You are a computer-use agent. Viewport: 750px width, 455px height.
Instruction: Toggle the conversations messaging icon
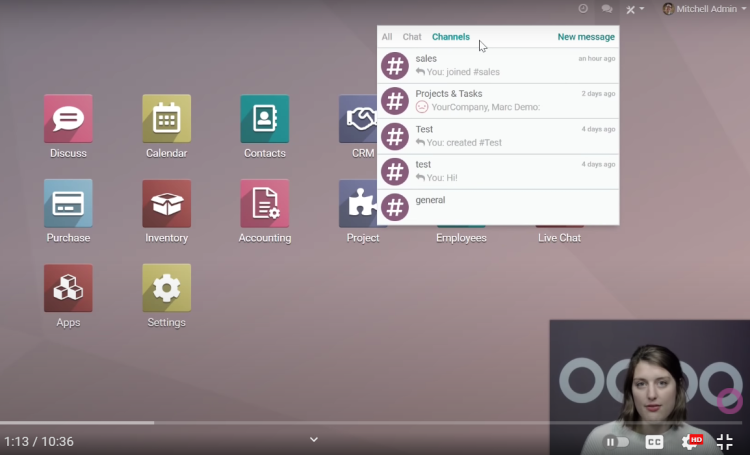point(607,9)
